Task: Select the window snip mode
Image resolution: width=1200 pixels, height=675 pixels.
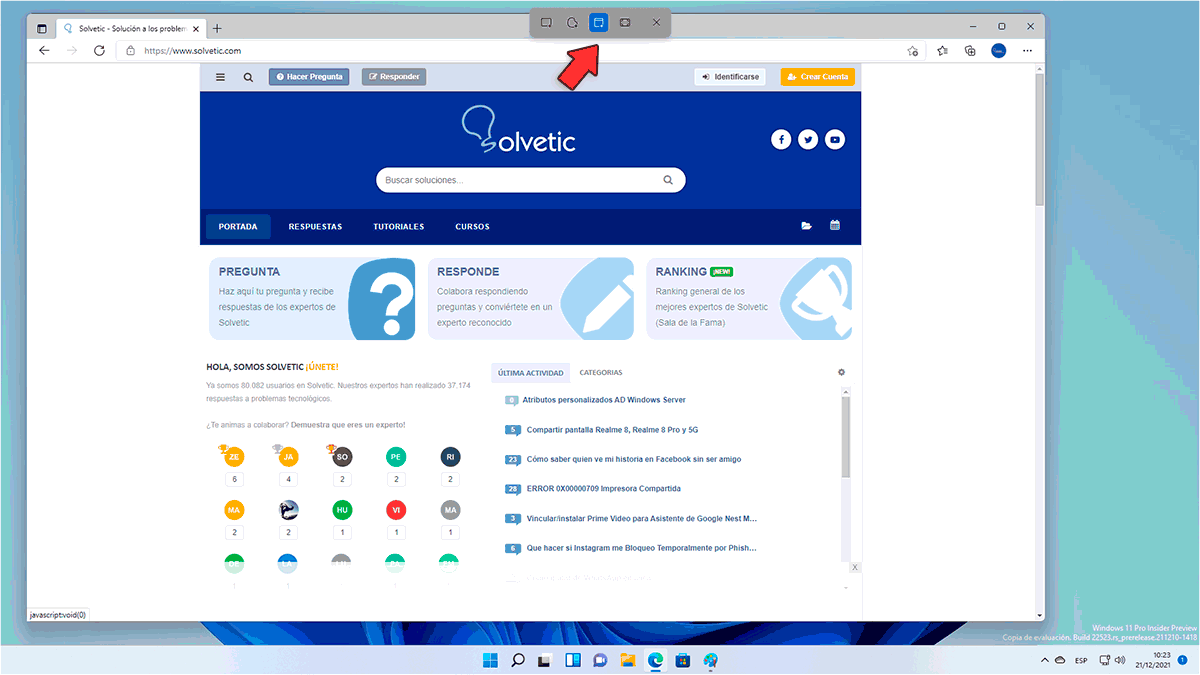Action: [x=598, y=22]
